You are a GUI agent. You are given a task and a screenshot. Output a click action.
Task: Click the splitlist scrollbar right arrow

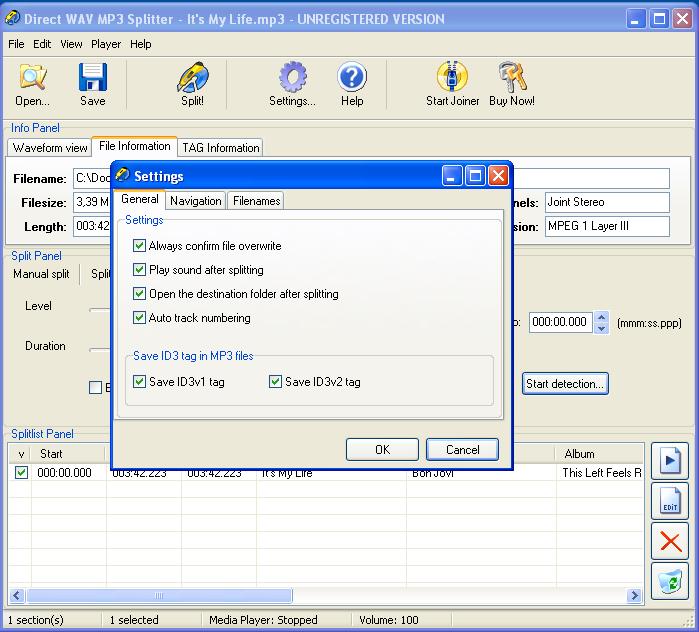click(634, 595)
